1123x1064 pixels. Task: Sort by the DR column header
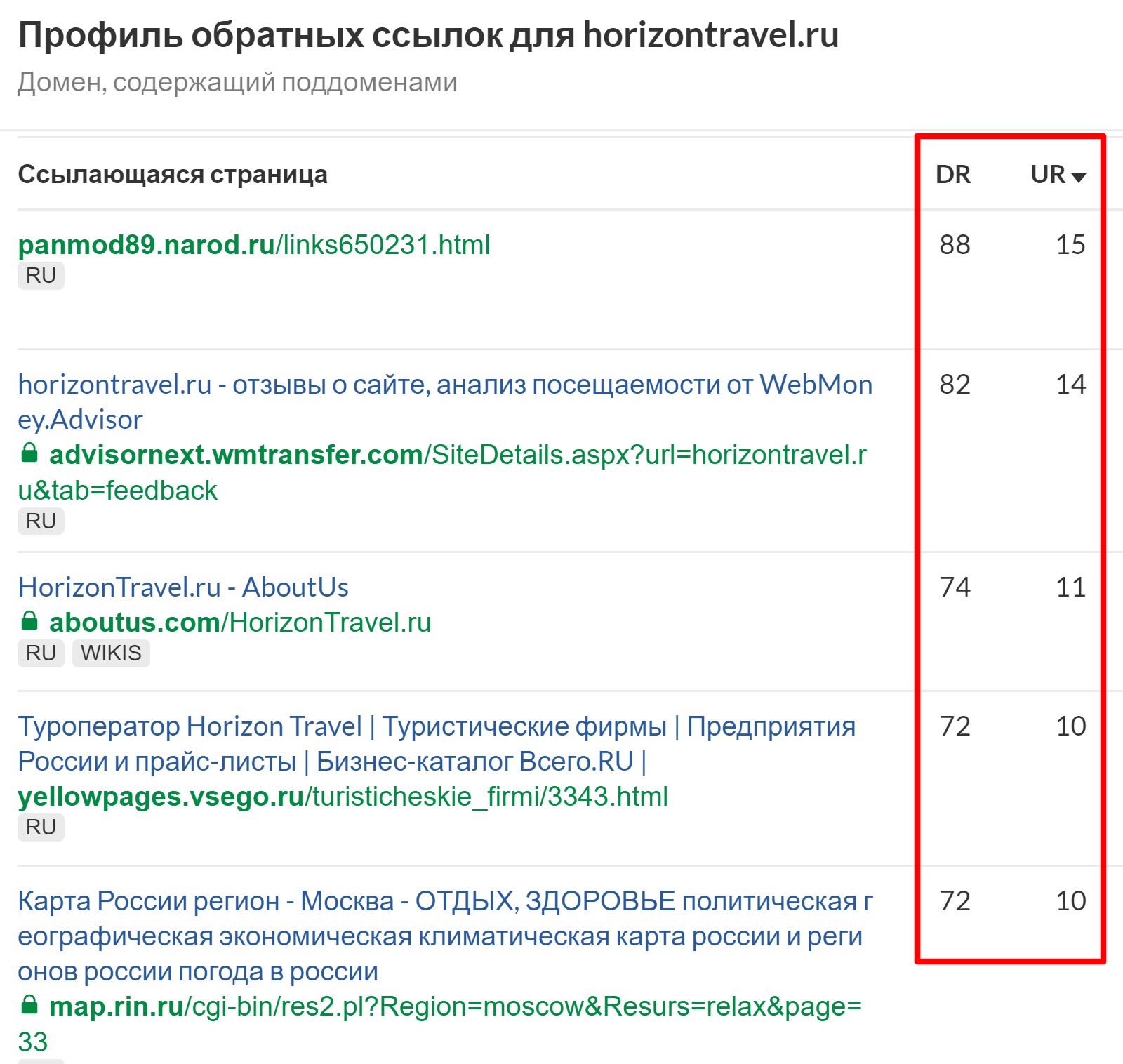[952, 175]
